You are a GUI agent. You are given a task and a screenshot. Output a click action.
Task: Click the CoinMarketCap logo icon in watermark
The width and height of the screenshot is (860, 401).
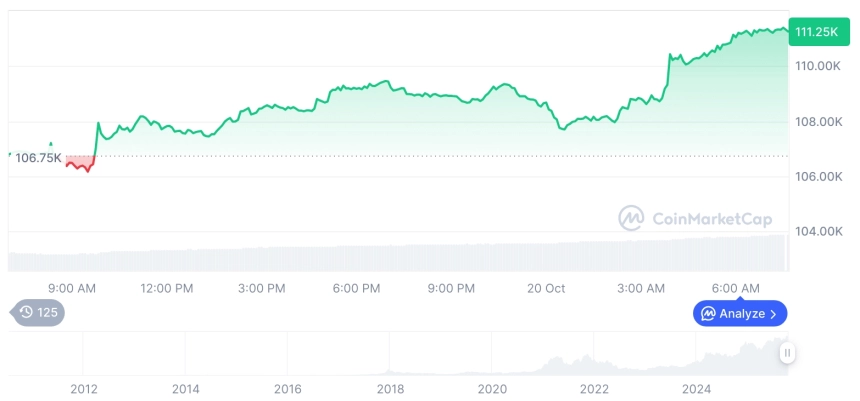(x=631, y=218)
